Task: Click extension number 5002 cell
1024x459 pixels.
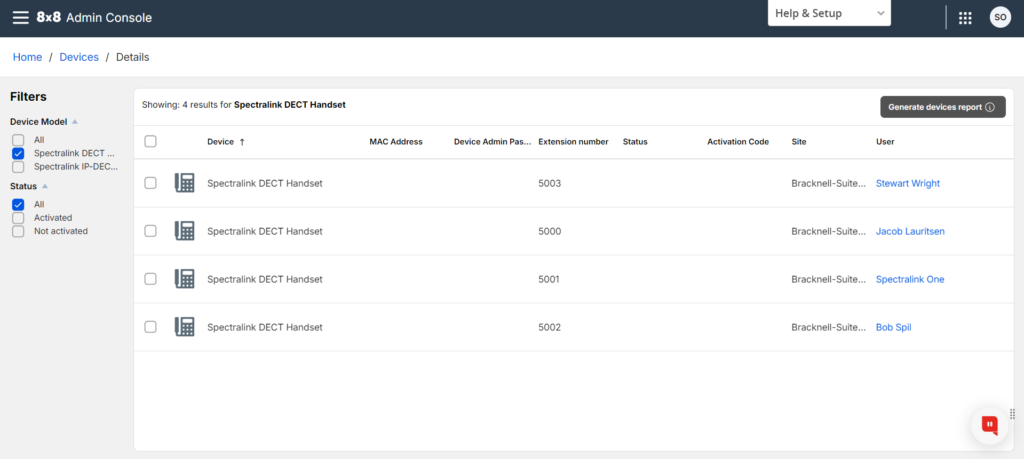Action: tap(550, 327)
